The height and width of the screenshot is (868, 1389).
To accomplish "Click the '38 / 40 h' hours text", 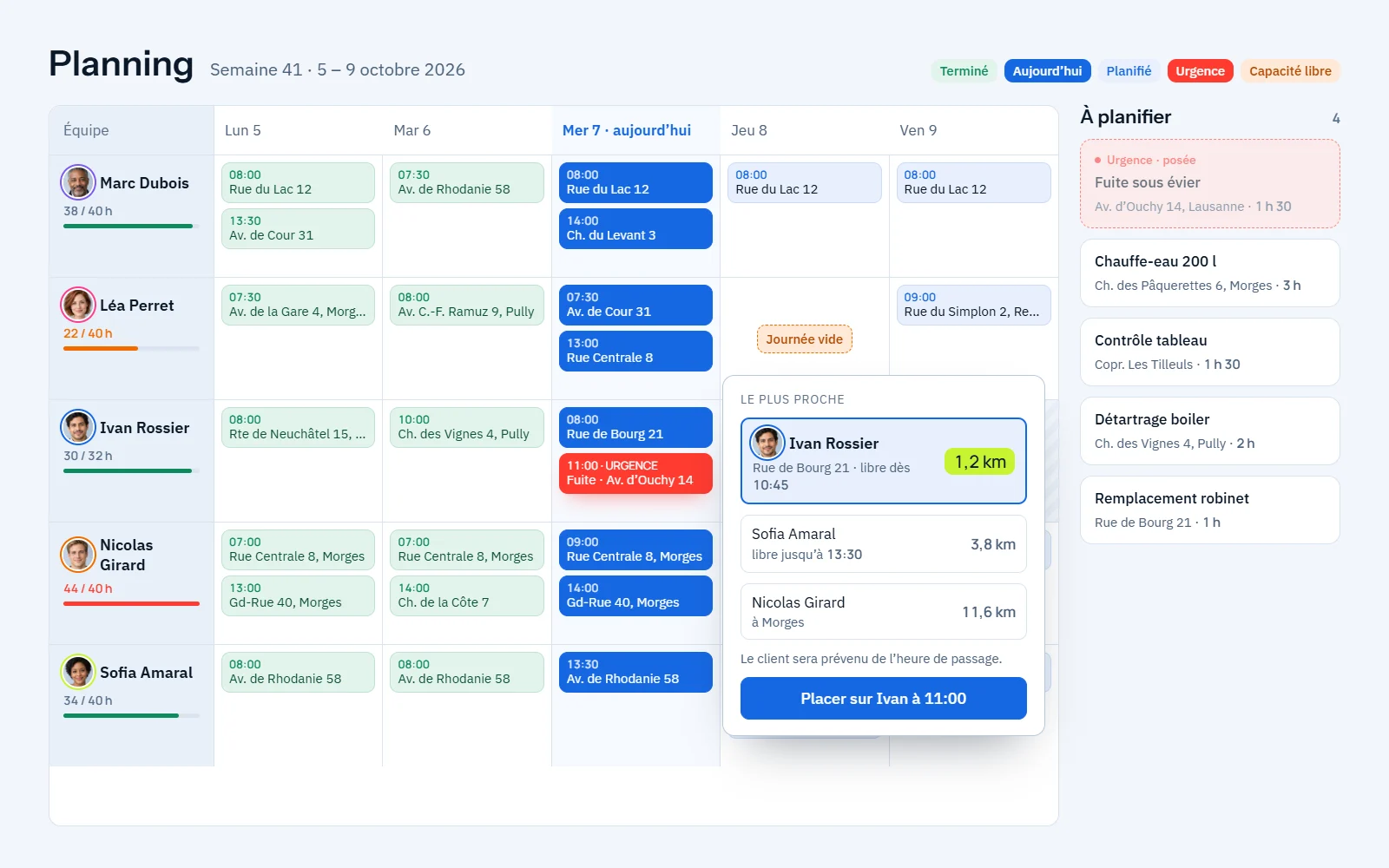I will click(88, 211).
